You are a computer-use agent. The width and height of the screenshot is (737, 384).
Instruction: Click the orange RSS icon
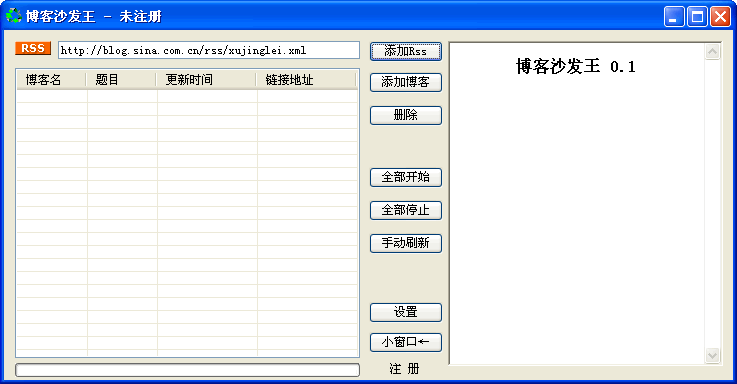33,48
